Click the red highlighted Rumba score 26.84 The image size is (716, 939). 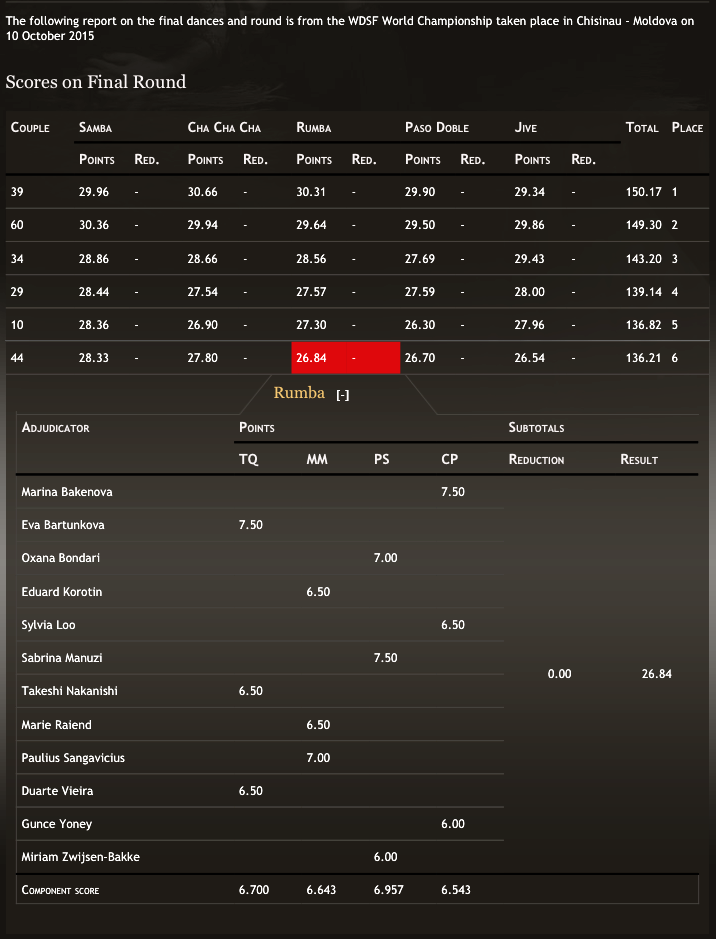pyautogui.click(x=311, y=358)
